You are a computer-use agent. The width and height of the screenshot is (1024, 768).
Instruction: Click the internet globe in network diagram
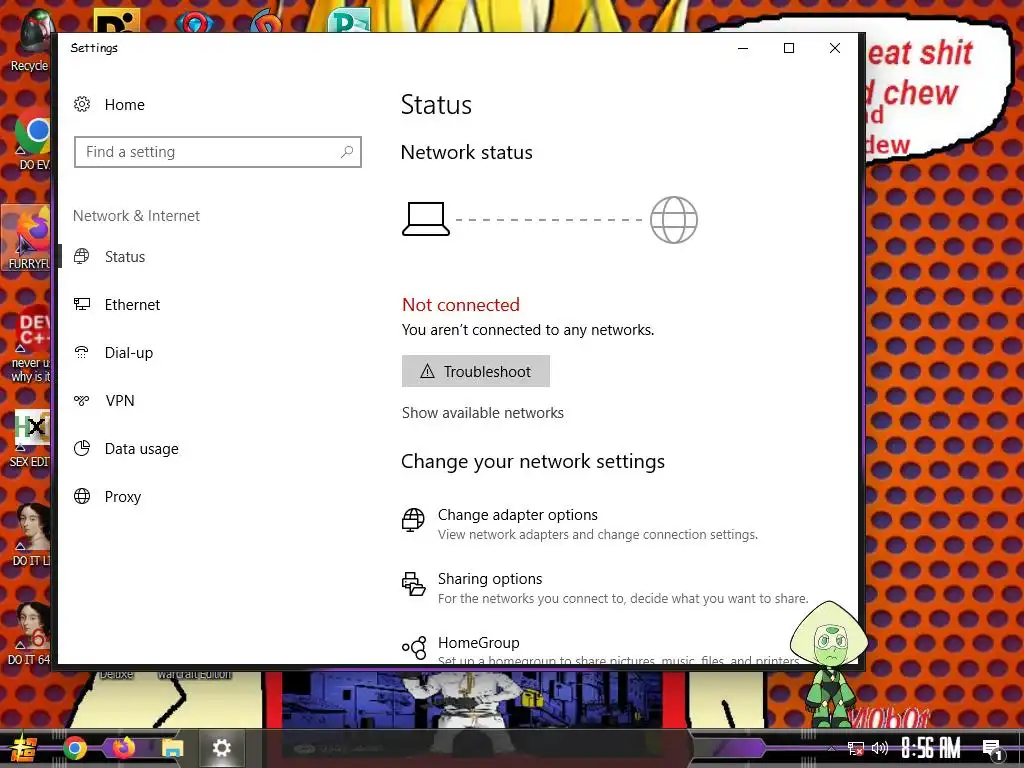coord(674,220)
